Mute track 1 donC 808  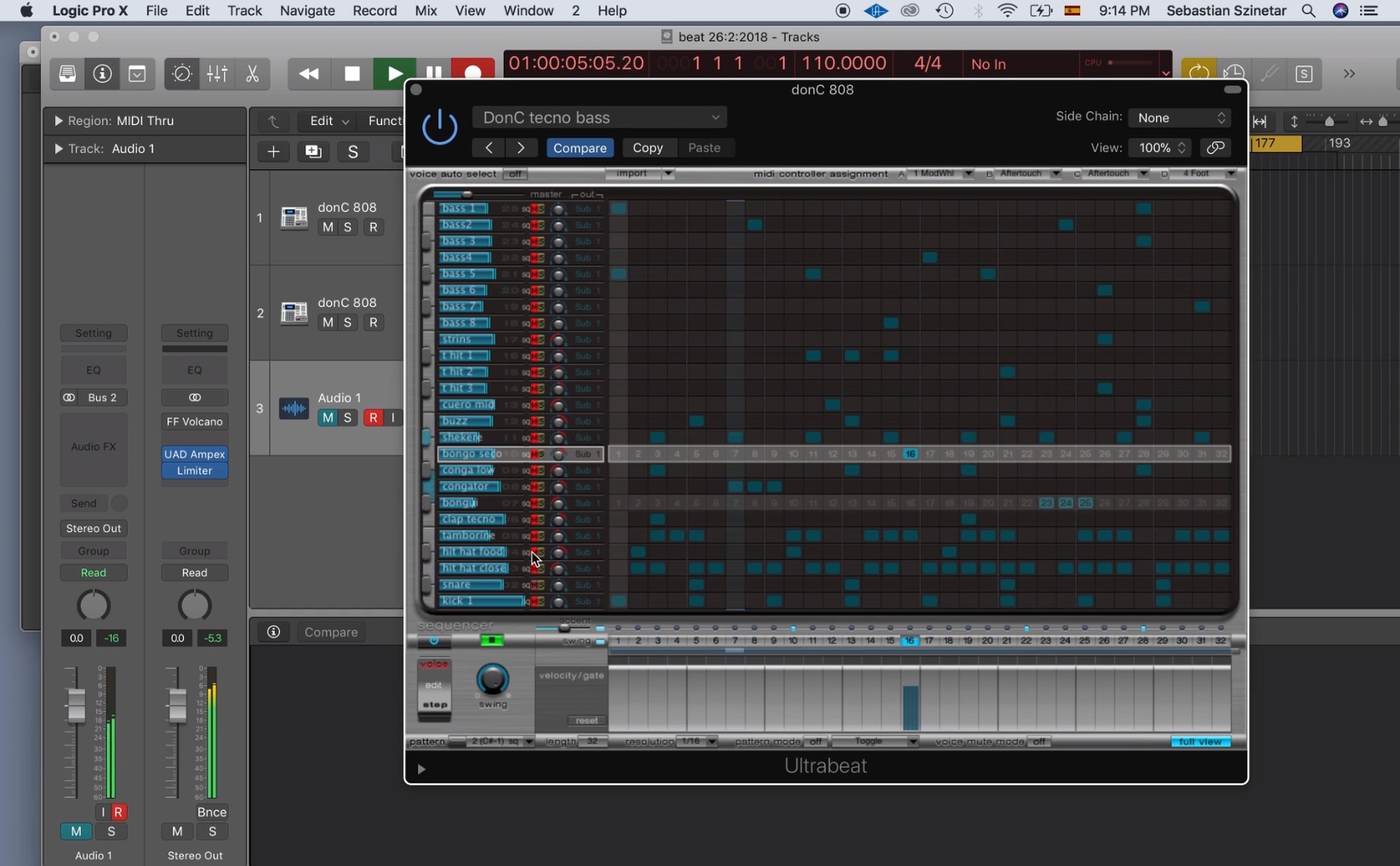pyautogui.click(x=328, y=227)
